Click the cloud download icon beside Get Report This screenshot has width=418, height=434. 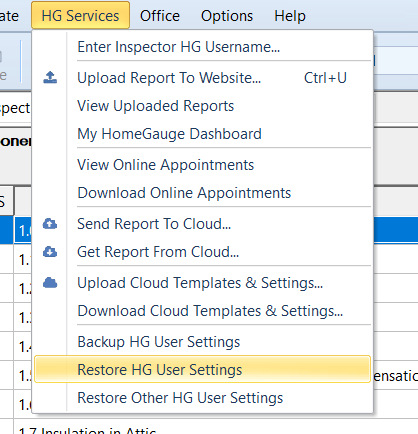click(x=50, y=252)
